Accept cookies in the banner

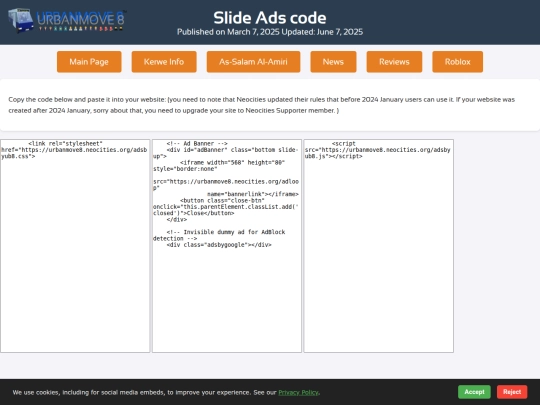point(474,392)
